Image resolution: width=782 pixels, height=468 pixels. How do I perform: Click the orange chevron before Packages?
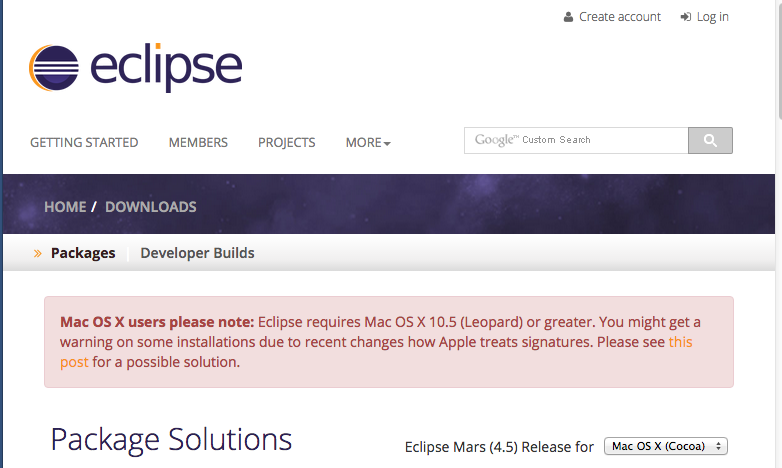click(x=38, y=254)
